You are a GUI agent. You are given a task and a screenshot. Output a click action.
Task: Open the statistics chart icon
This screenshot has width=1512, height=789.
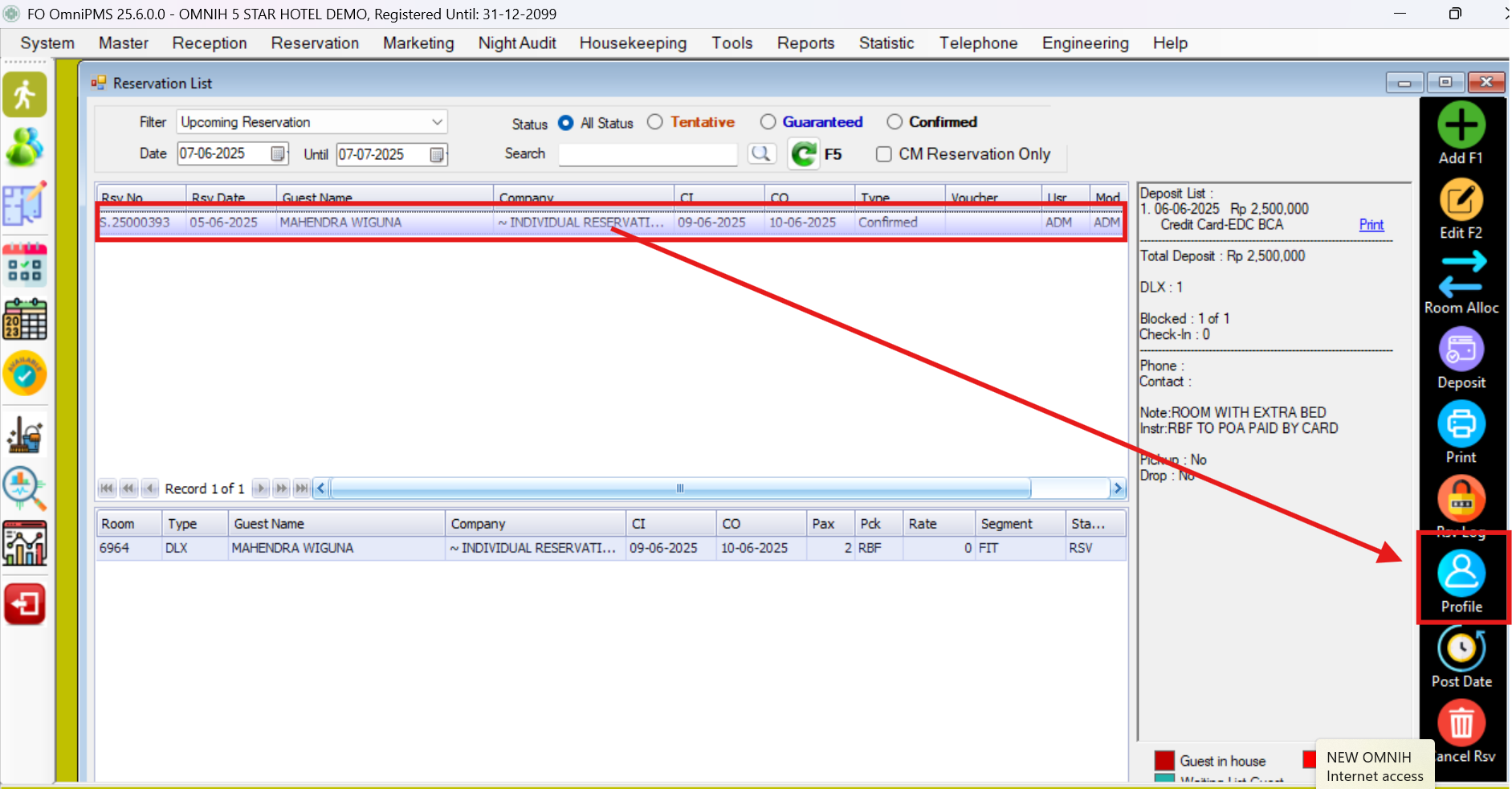pos(25,543)
